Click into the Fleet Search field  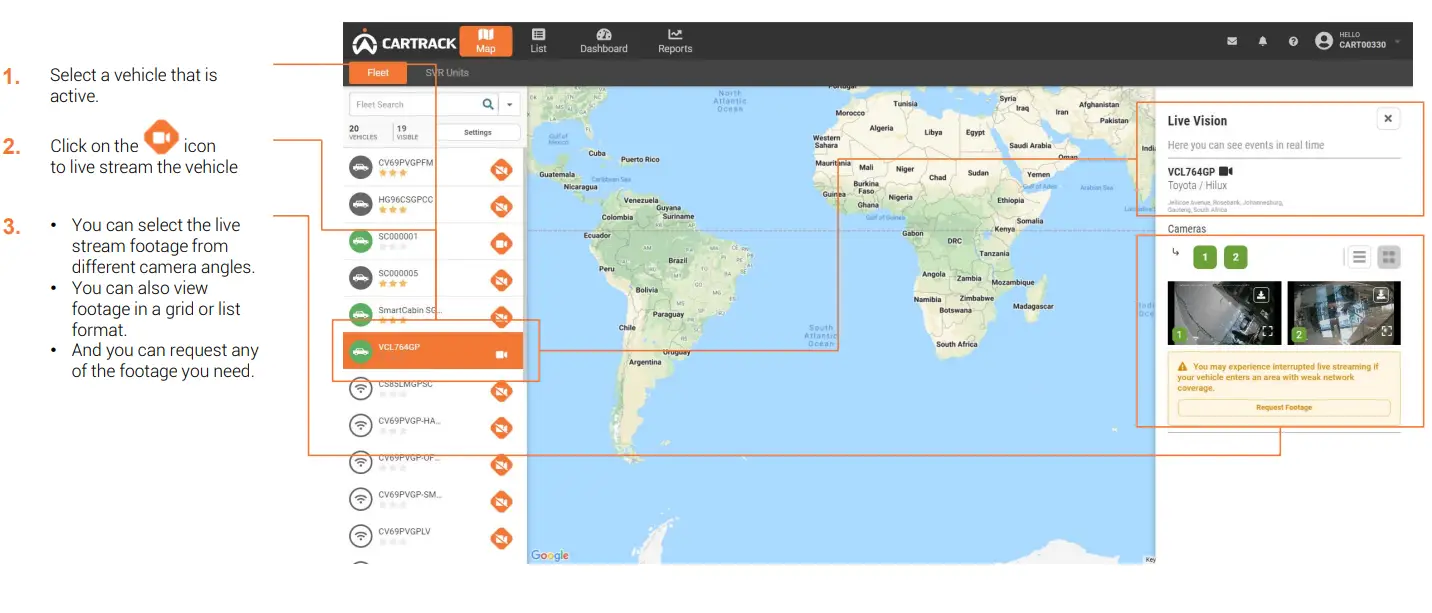coord(412,104)
